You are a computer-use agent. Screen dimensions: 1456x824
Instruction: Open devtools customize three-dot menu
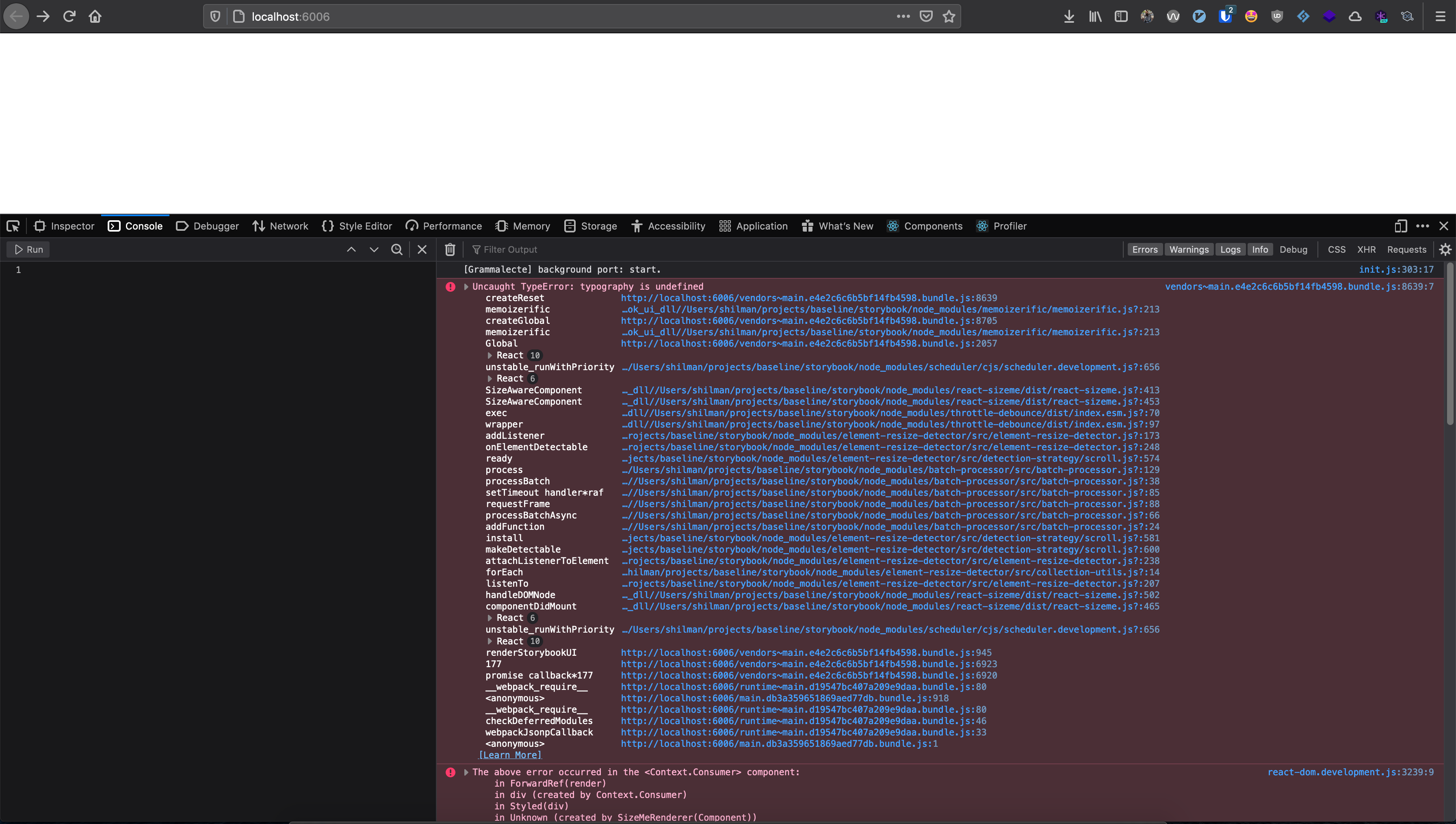click(x=1422, y=226)
